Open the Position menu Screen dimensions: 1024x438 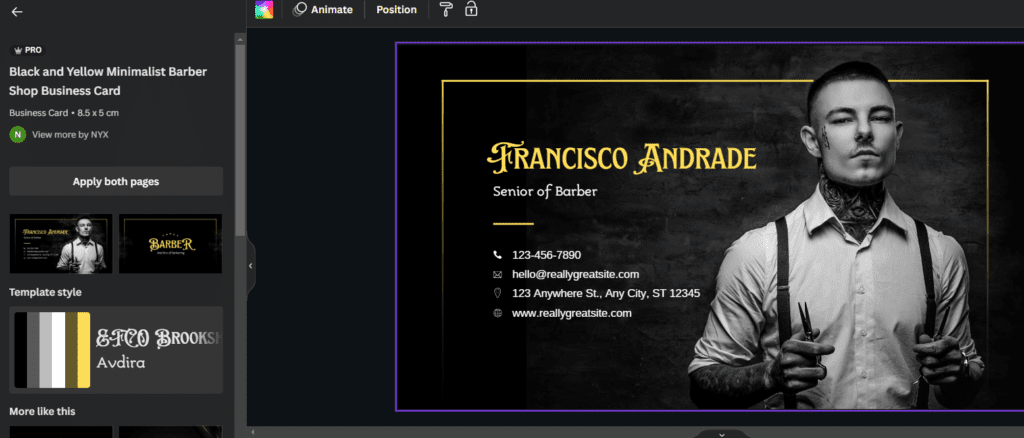(x=396, y=10)
